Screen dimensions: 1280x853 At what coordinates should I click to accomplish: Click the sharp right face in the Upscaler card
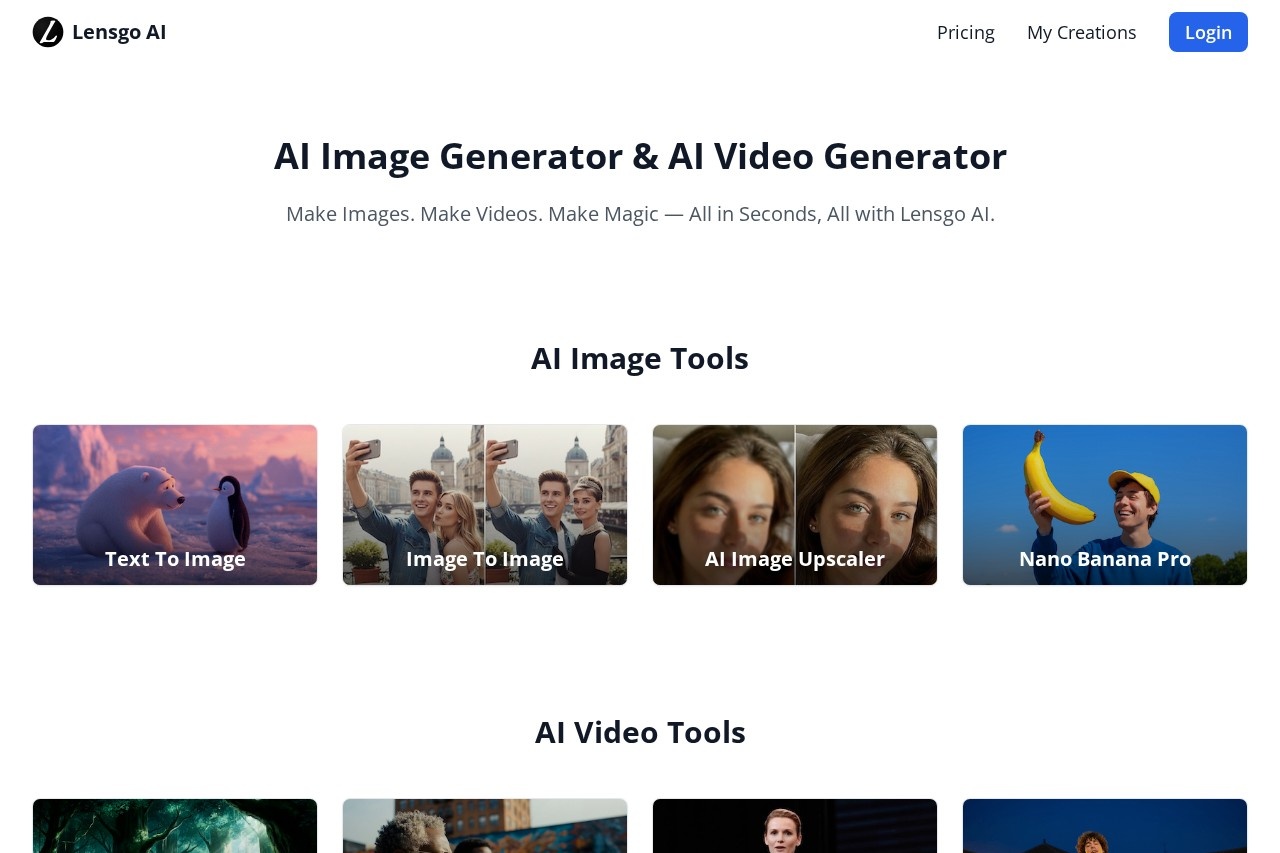[865, 490]
